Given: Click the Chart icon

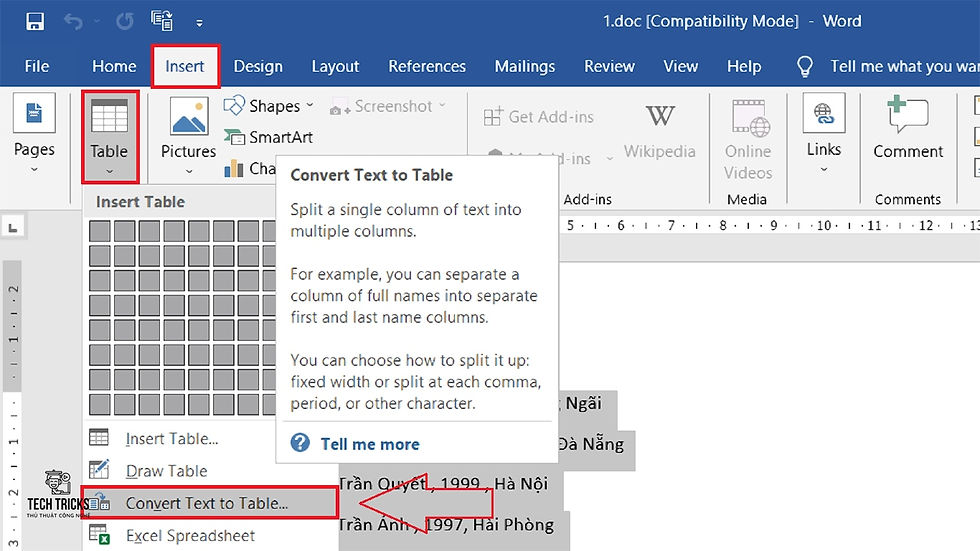Looking at the screenshot, I should [x=234, y=168].
